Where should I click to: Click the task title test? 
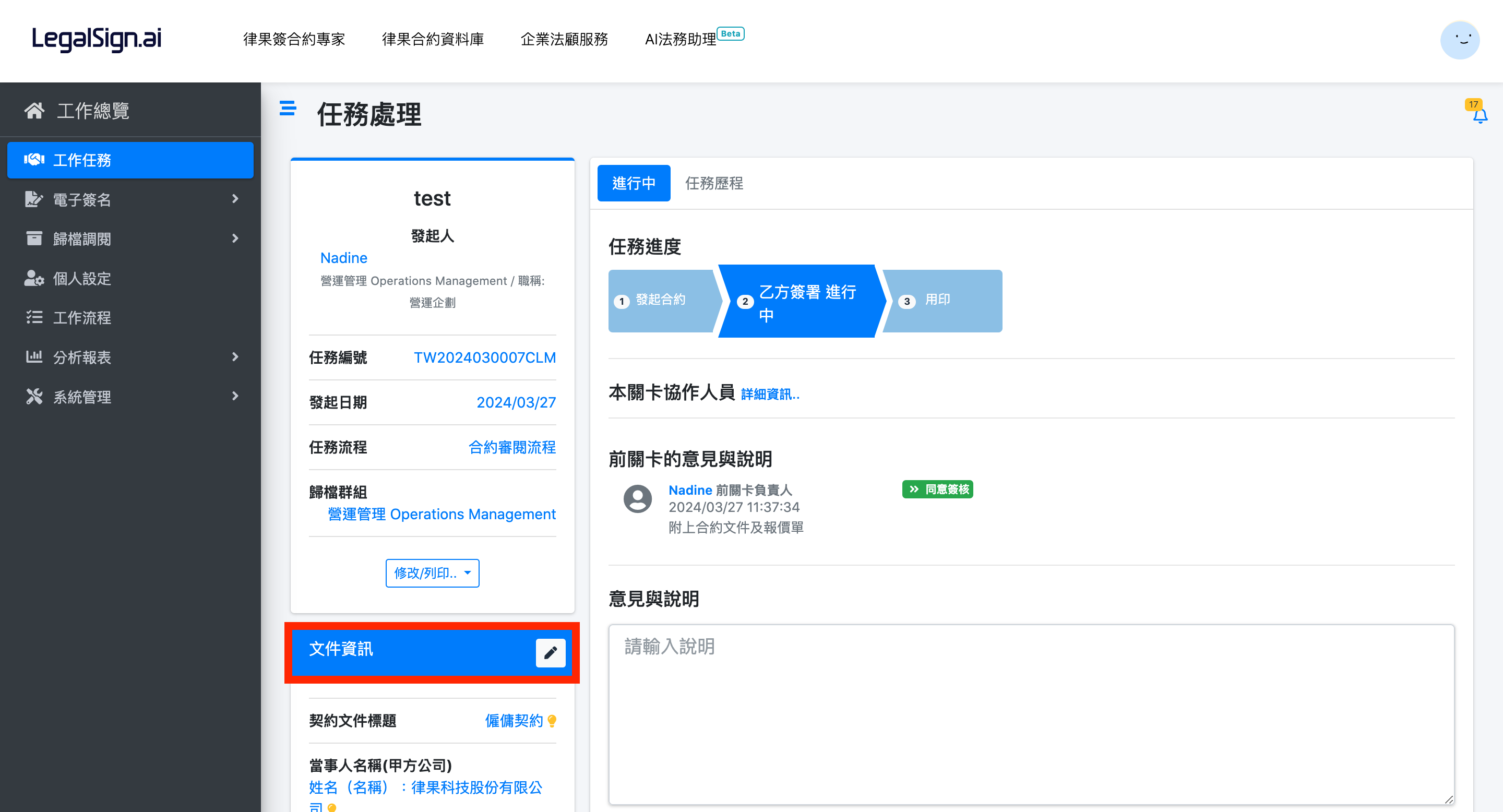pos(432,198)
